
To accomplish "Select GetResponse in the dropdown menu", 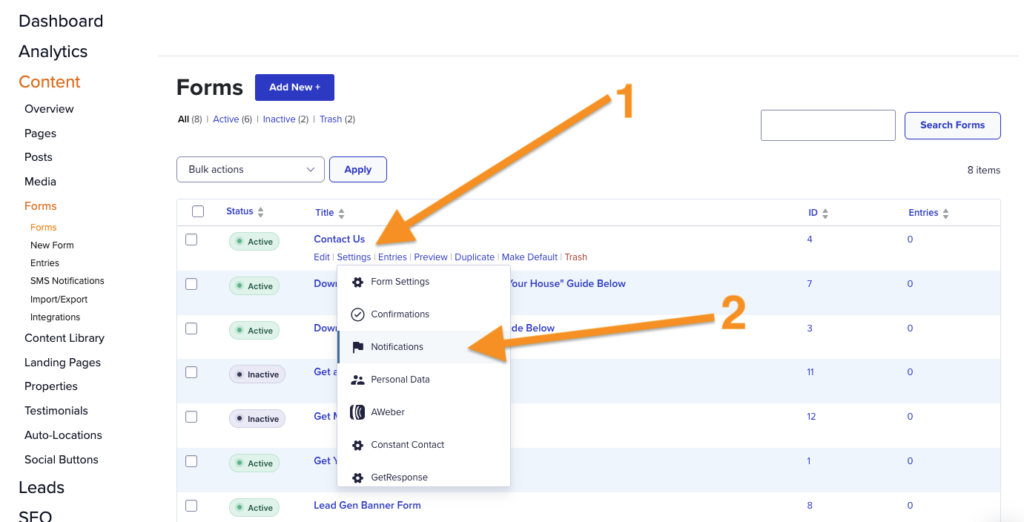I will [x=424, y=477].
